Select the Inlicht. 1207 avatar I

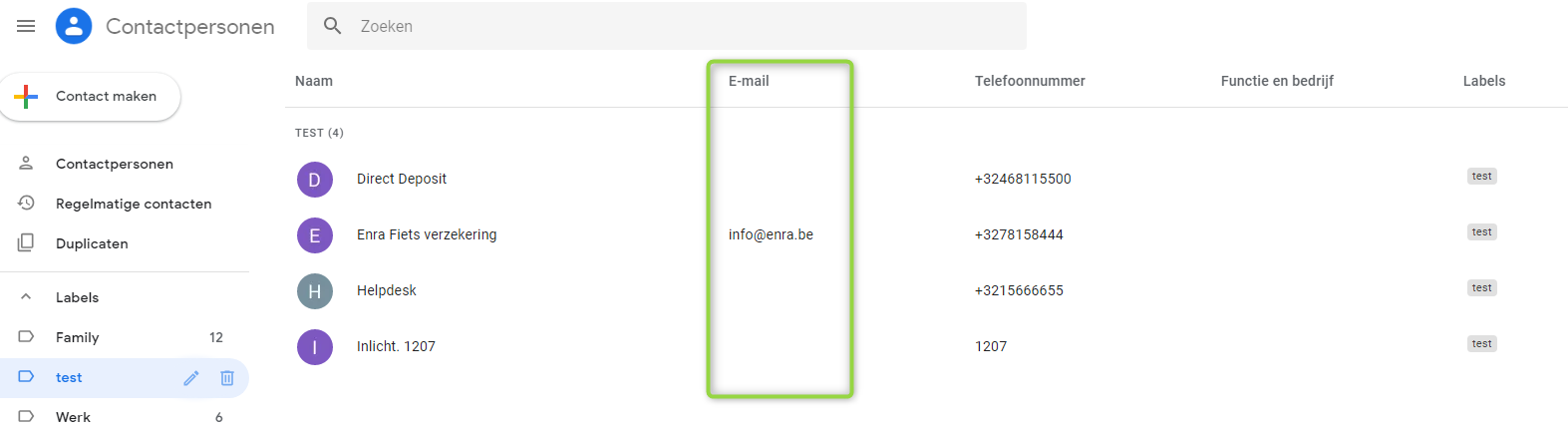tap(315, 347)
